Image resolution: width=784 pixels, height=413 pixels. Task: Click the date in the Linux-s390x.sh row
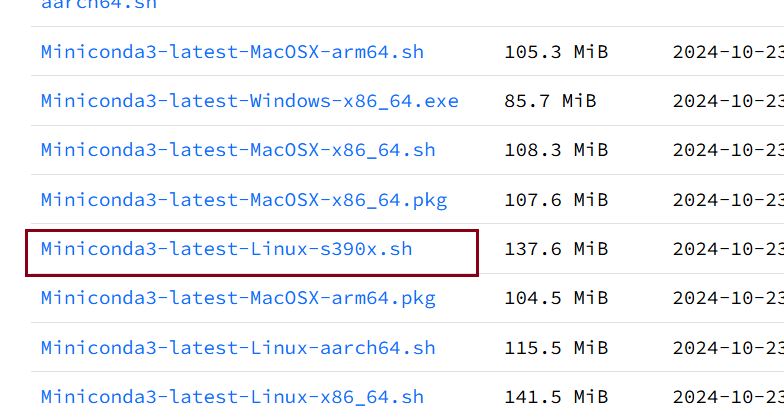pos(727,249)
